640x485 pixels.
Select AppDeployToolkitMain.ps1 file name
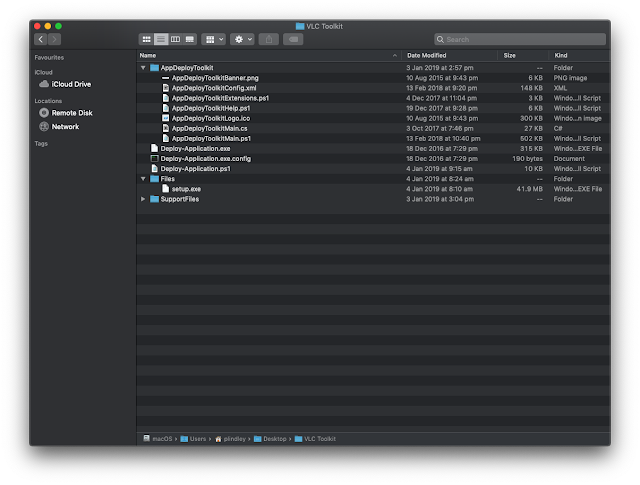211,138
